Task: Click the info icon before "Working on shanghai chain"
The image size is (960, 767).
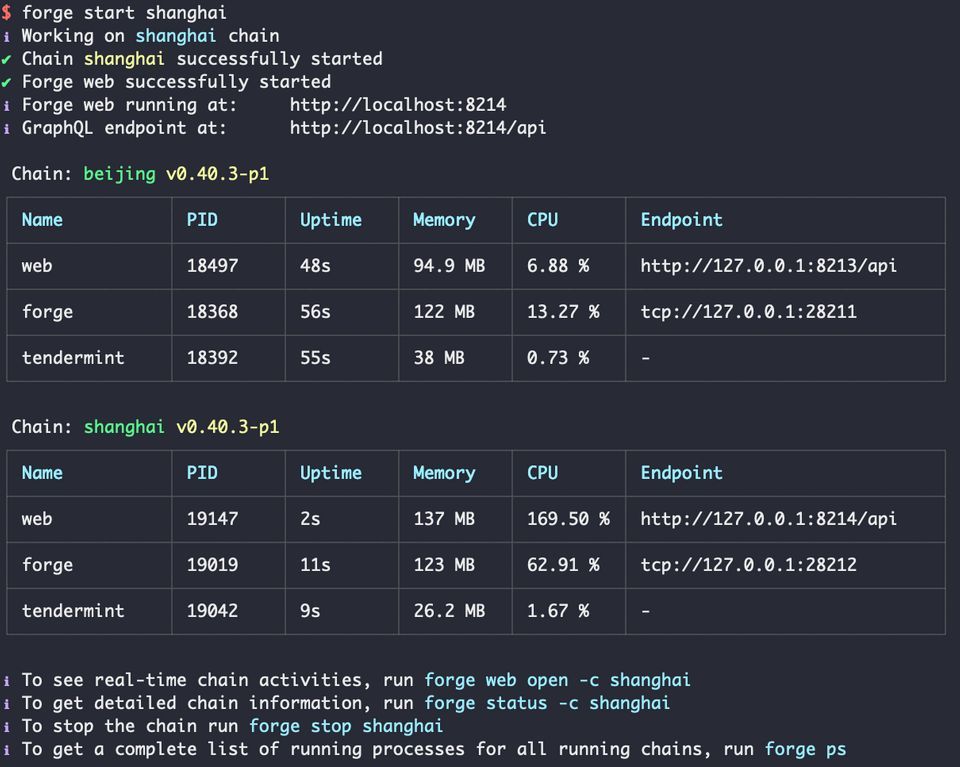Action: [x=7, y=36]
